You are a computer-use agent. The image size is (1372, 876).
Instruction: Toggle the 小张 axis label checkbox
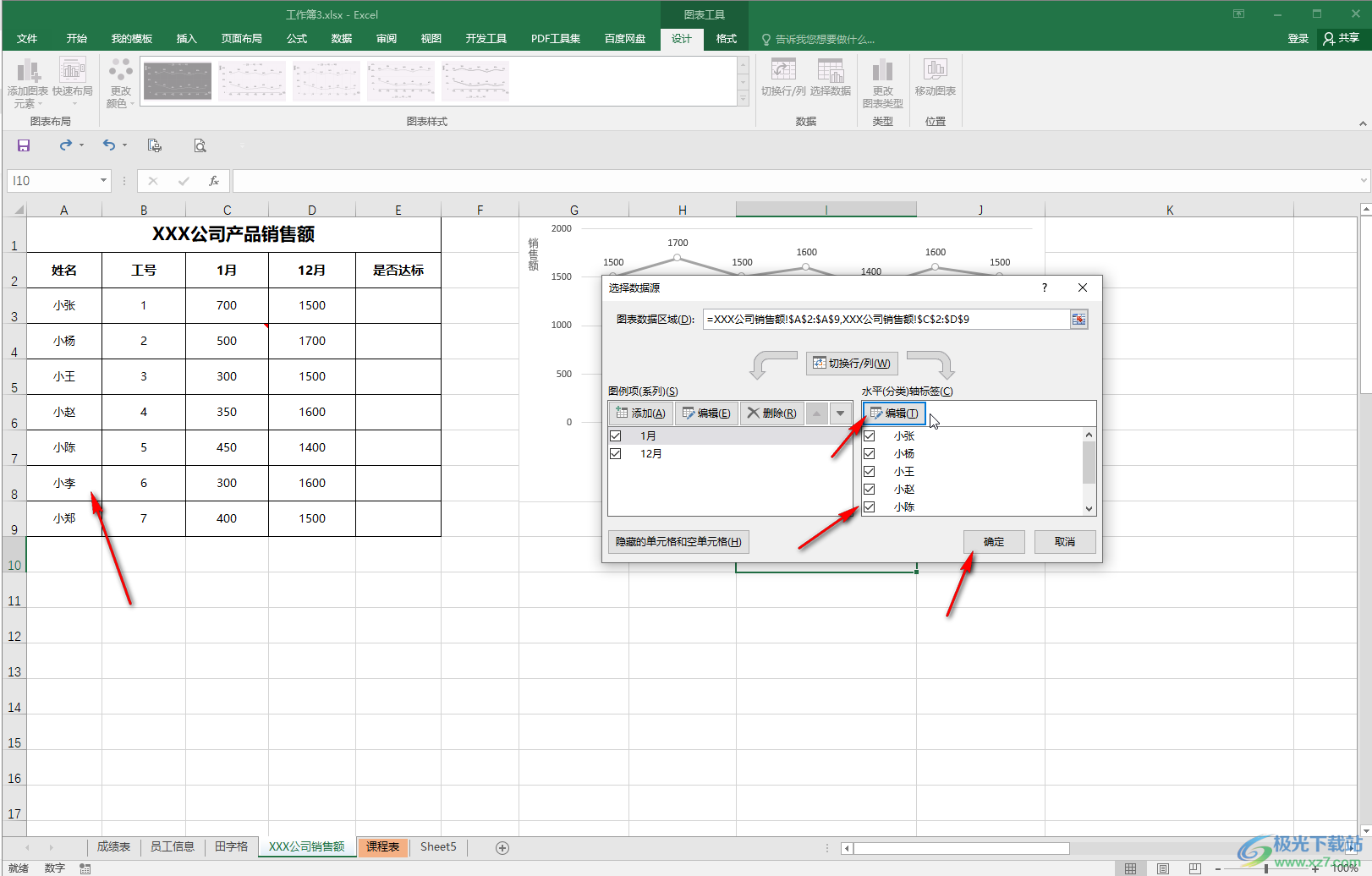coord(869,436)
